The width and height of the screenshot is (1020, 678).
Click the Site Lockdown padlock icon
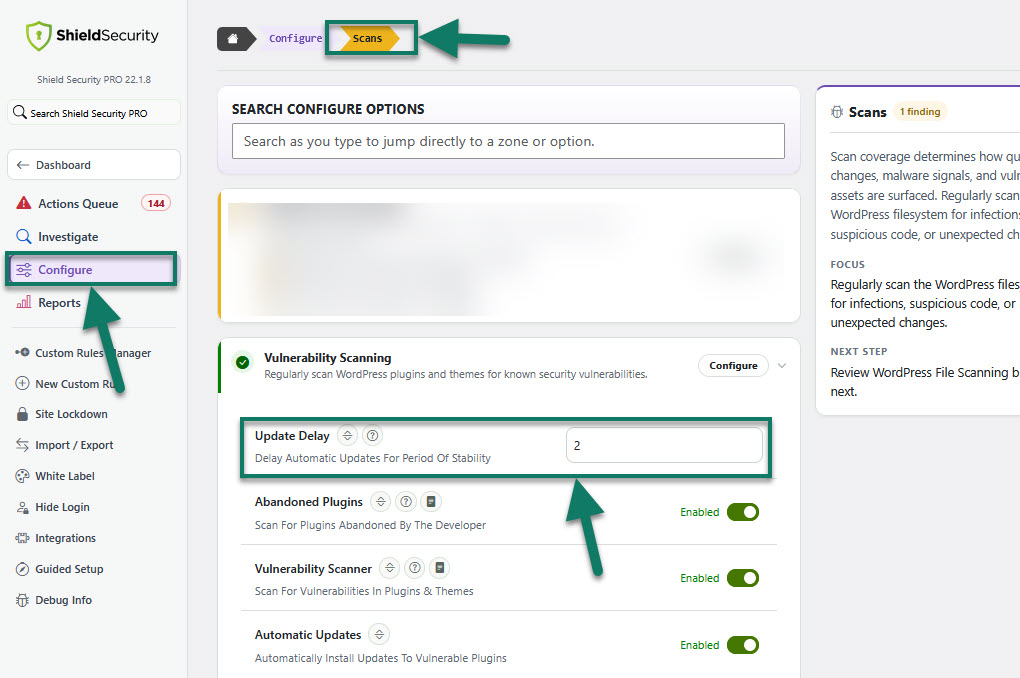[22, 414]
